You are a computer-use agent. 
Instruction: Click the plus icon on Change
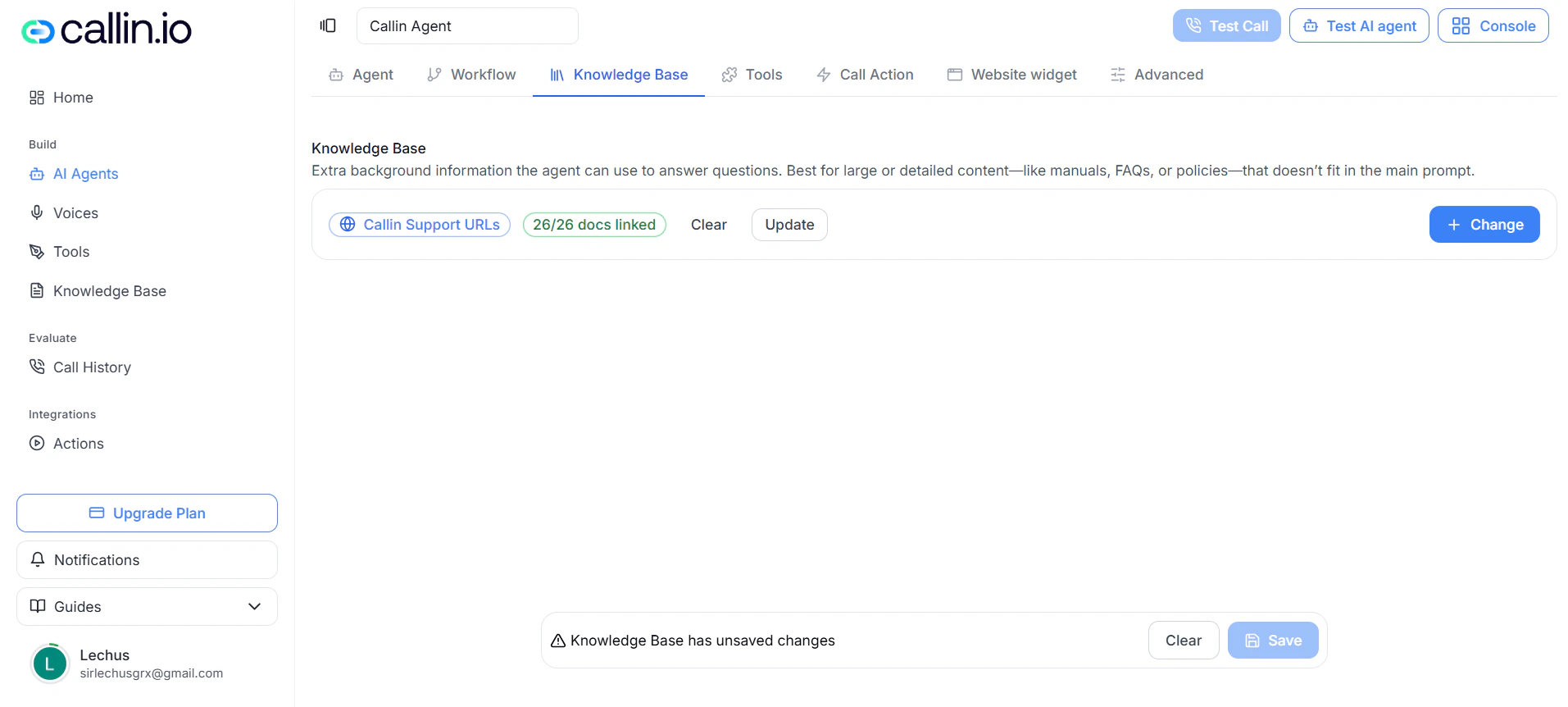click(1454, 225)
